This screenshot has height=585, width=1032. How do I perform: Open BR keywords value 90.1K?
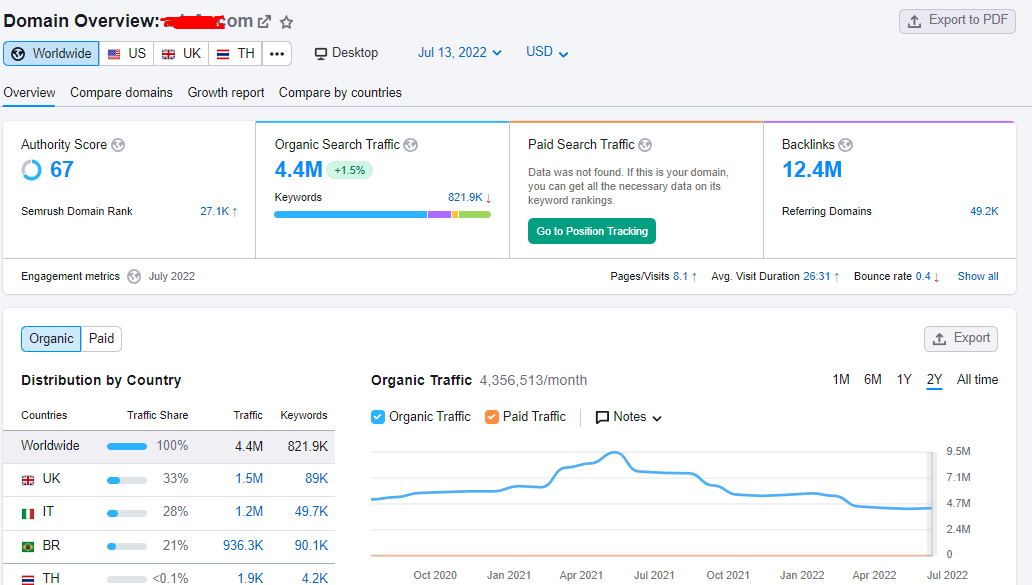pyautogui.click(x=311, y=546)
